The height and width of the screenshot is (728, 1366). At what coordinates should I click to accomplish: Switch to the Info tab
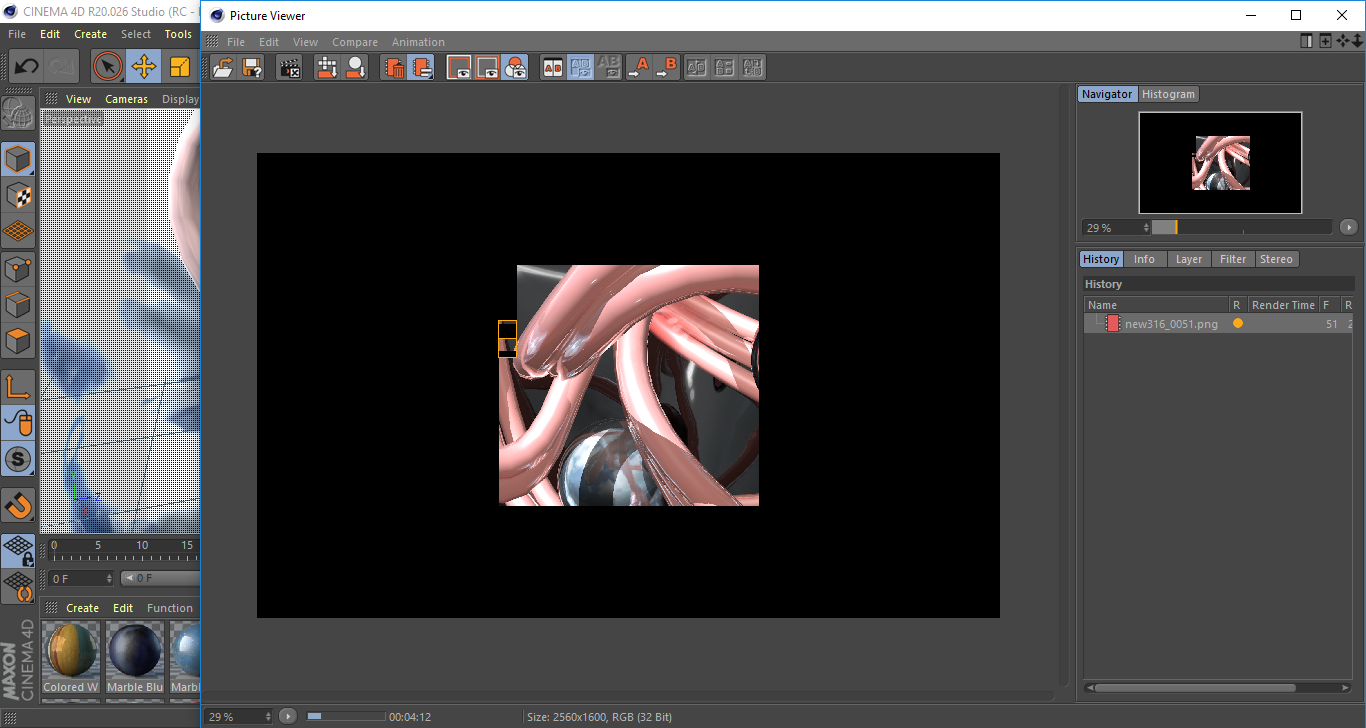[x=1144, y=259]
